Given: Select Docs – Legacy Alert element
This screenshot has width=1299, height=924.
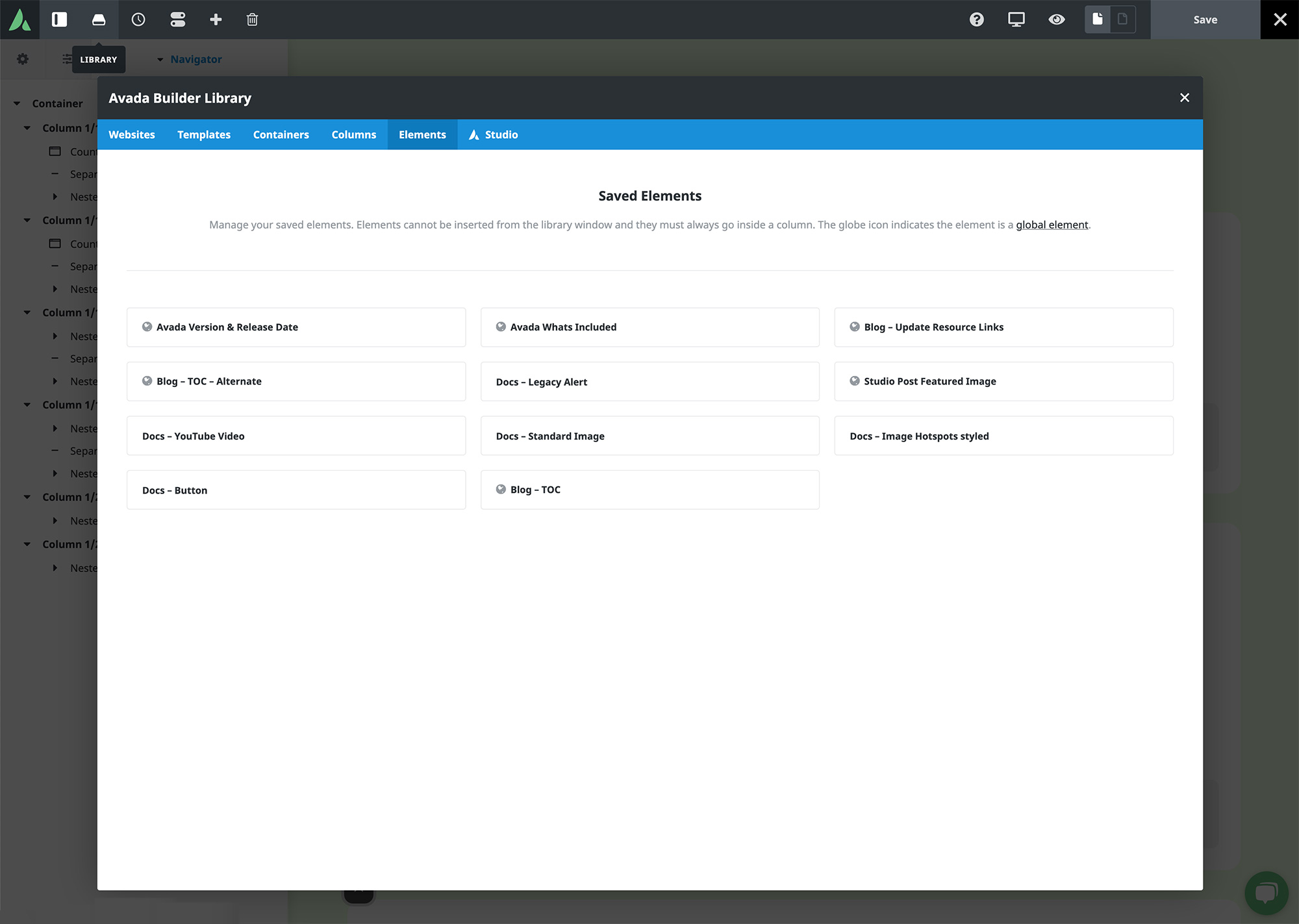Looking at the screenshot, I should pos(650,381).
